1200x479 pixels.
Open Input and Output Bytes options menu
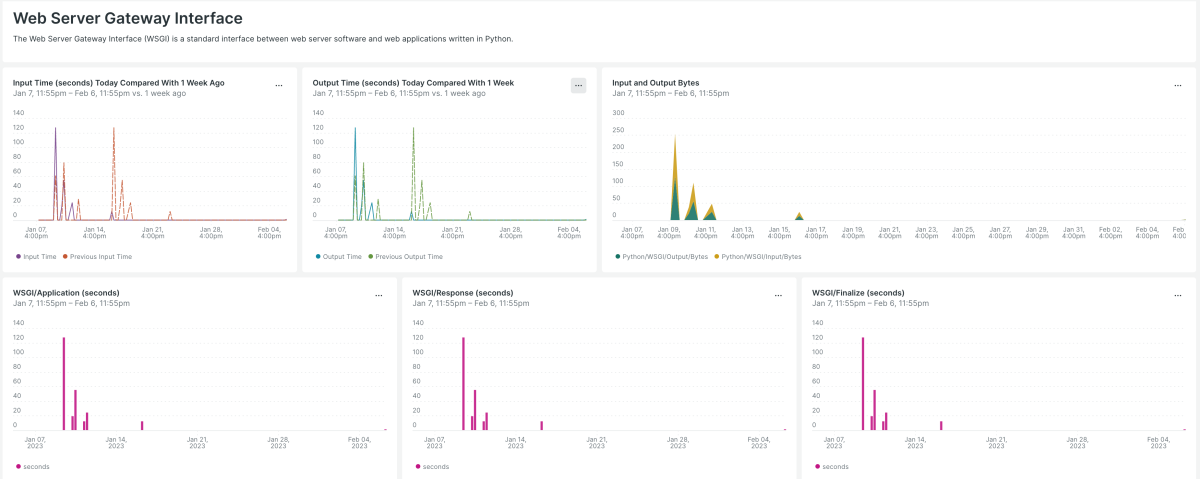coord(1178,86)
